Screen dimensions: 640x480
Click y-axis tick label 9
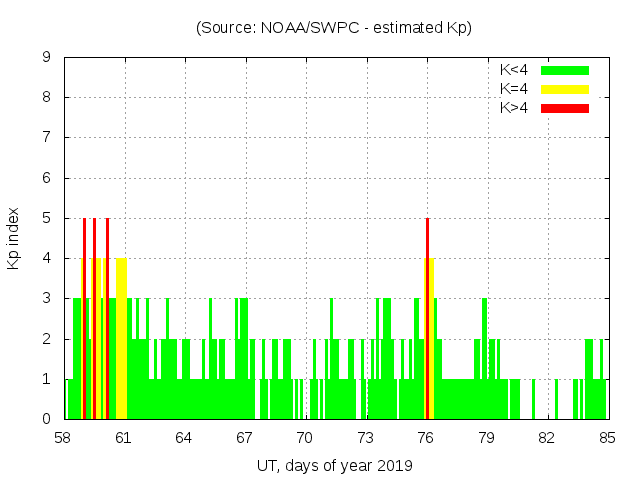(x=47, y=57)
